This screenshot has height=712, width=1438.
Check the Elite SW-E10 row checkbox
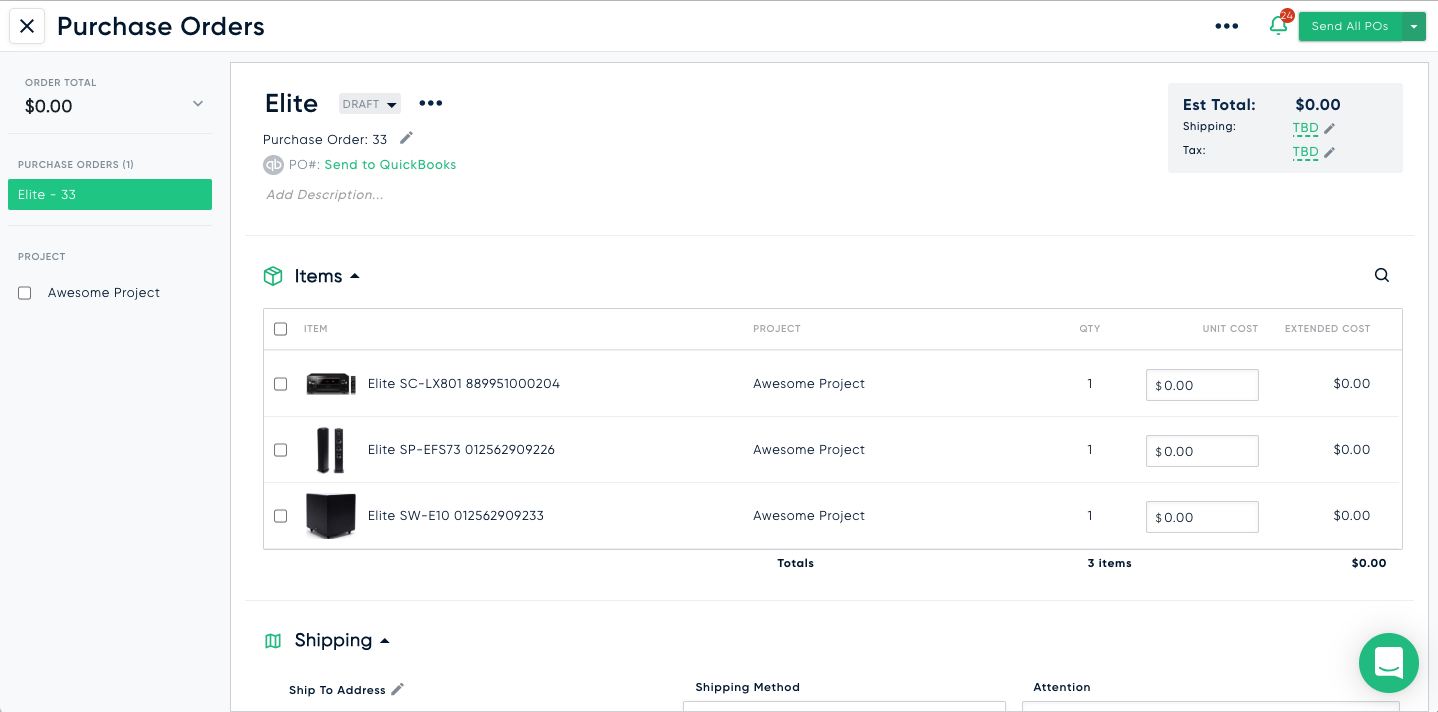tap(280, 516)
